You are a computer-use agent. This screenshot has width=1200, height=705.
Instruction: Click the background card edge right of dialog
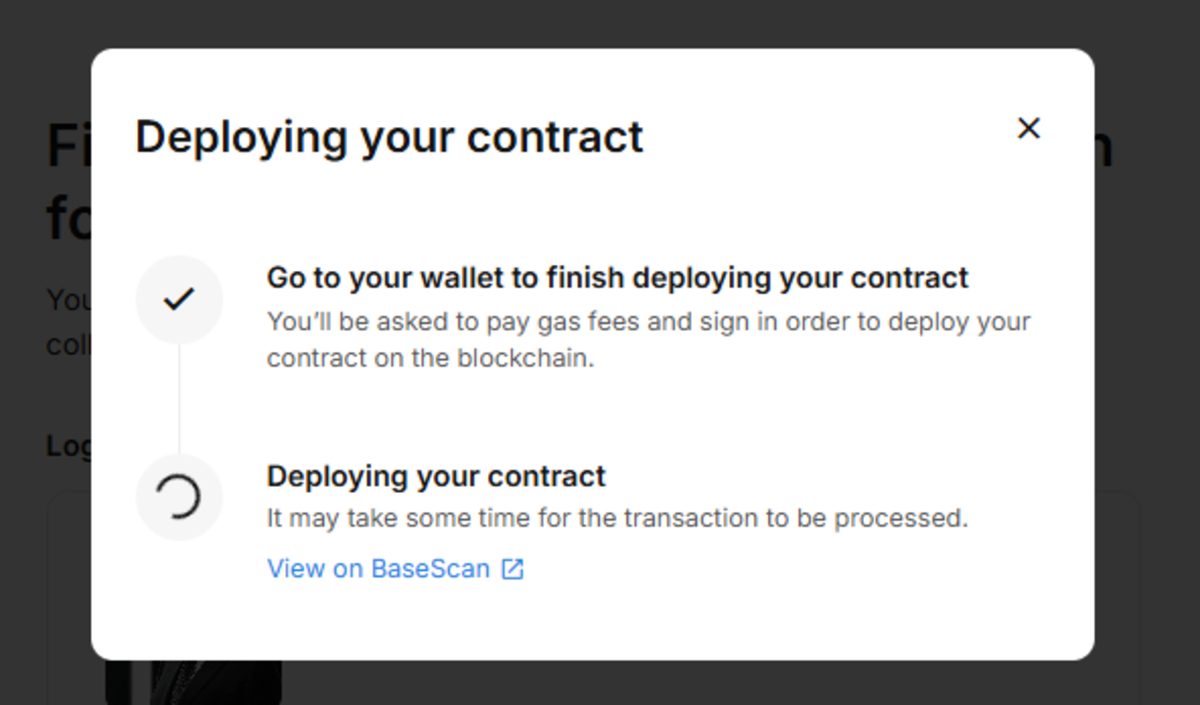[x=1119, y=598]
